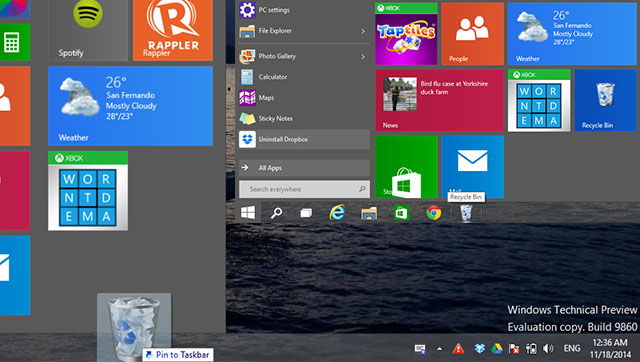Select Uninstall Dropbox in Start menu
This screenshot has width=640, height=362.
[x=304, y=139]
